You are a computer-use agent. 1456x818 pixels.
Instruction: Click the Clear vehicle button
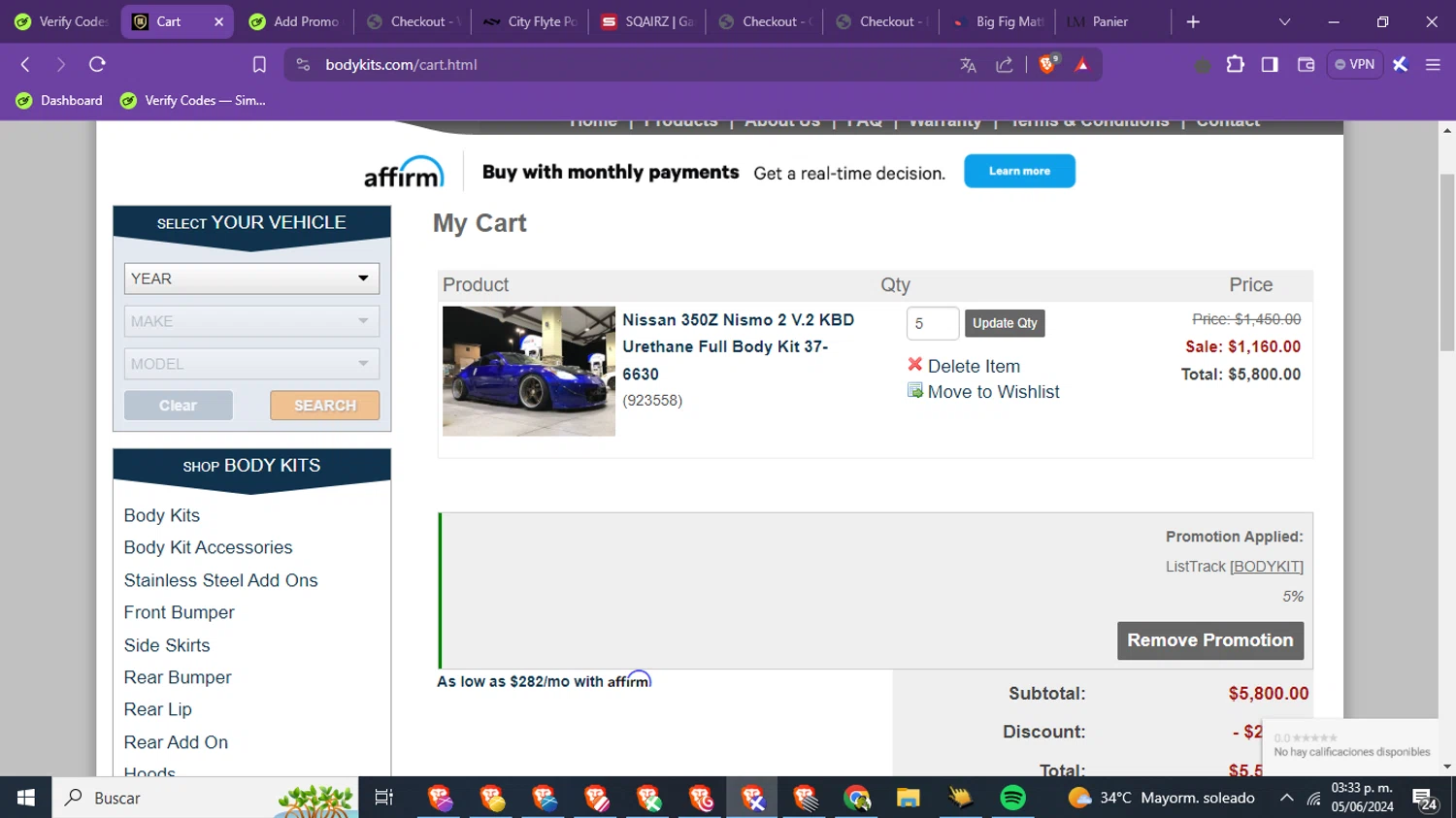[179, 406]
